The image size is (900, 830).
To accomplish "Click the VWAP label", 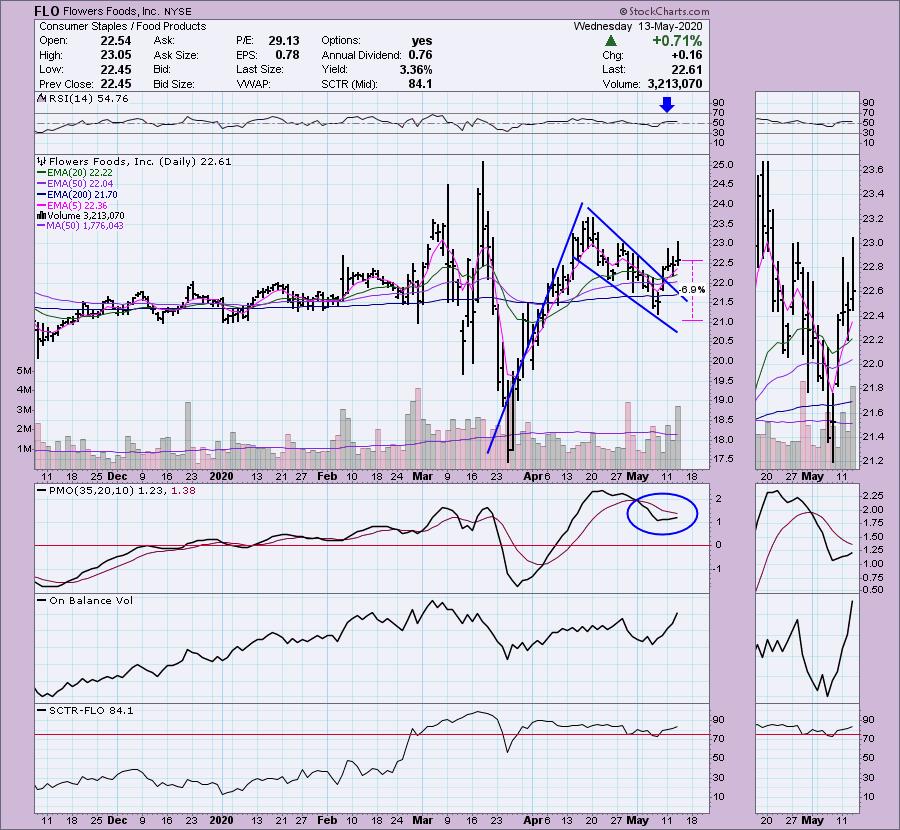I will coord(253,84).
